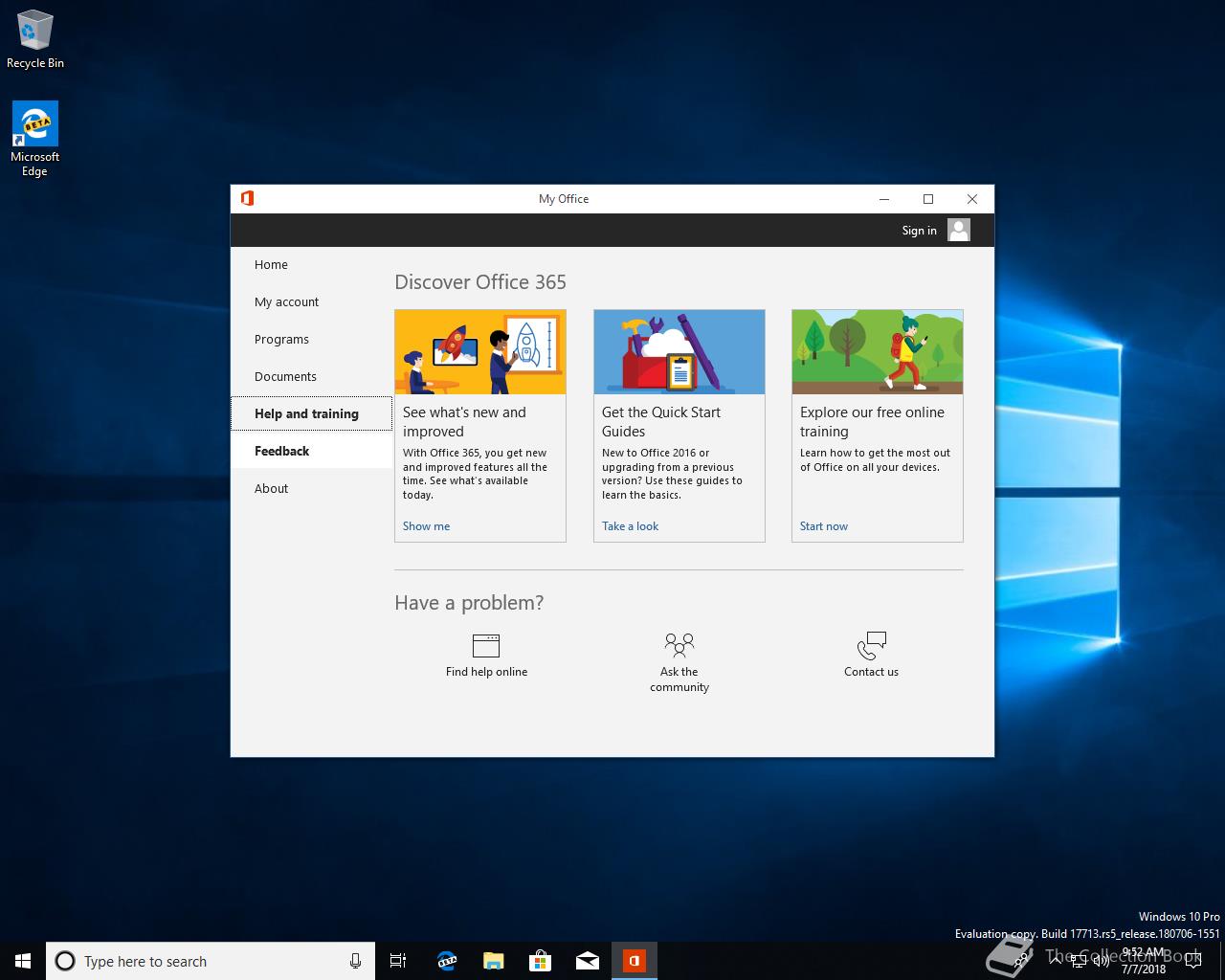This screenshot has height=980, width=1225.
Task: Click the Take a look link
Action: [630, 526]
